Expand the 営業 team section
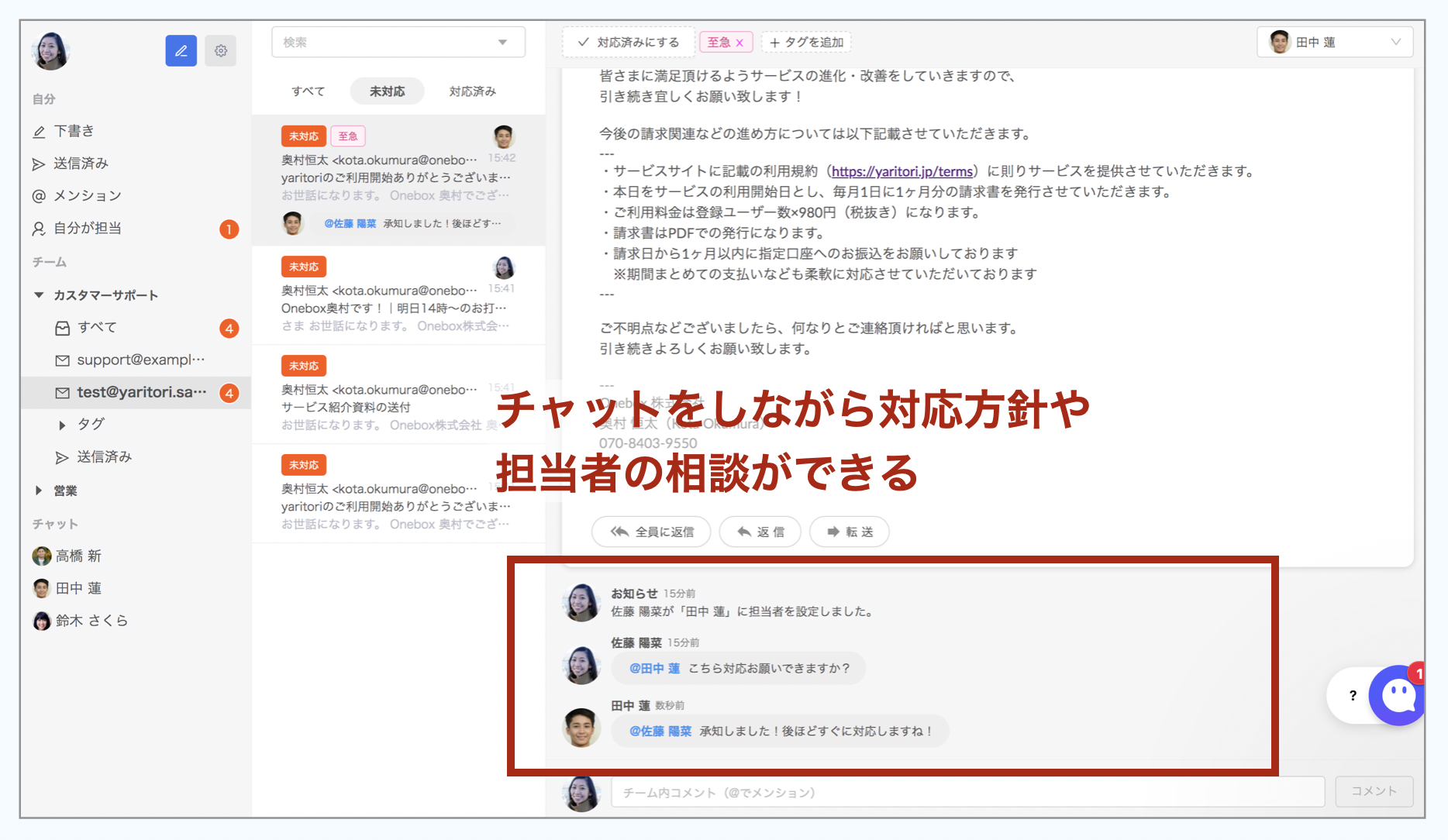Viewport: 1448px width, 840px height. tap(39, 491)
